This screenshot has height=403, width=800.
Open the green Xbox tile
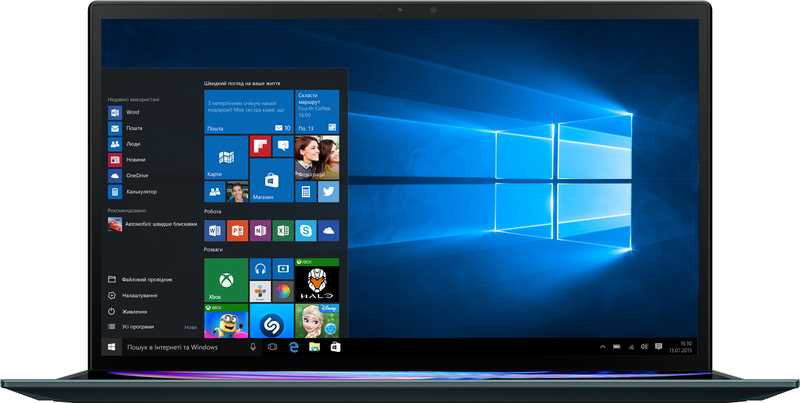tap(226, 280)
